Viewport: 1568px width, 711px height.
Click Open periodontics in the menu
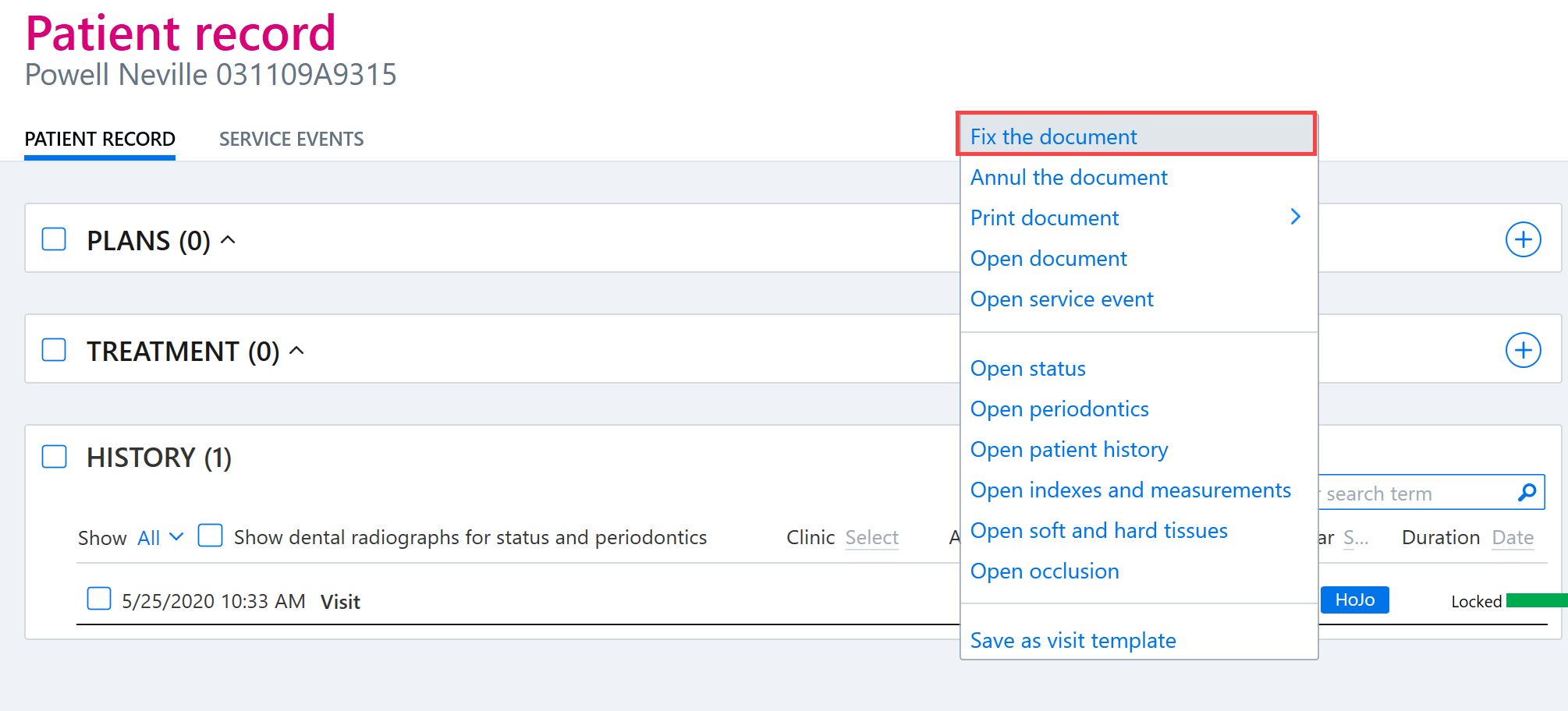pos(1059,409)
